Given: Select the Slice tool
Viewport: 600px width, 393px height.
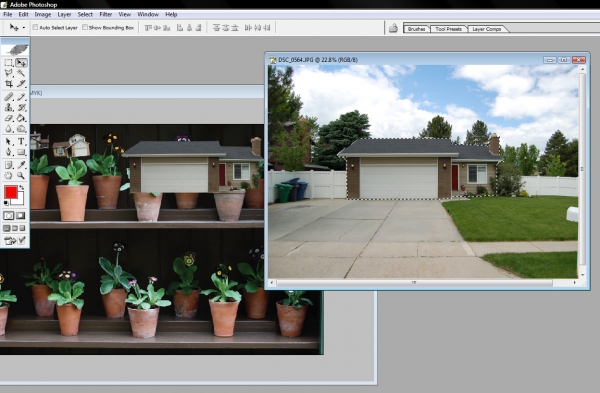Looking at the screenshot, I should pos(21,83).
